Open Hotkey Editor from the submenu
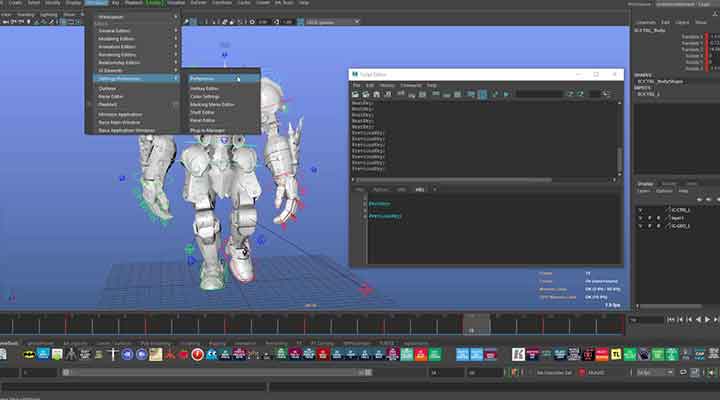 [x=204, y=88]
